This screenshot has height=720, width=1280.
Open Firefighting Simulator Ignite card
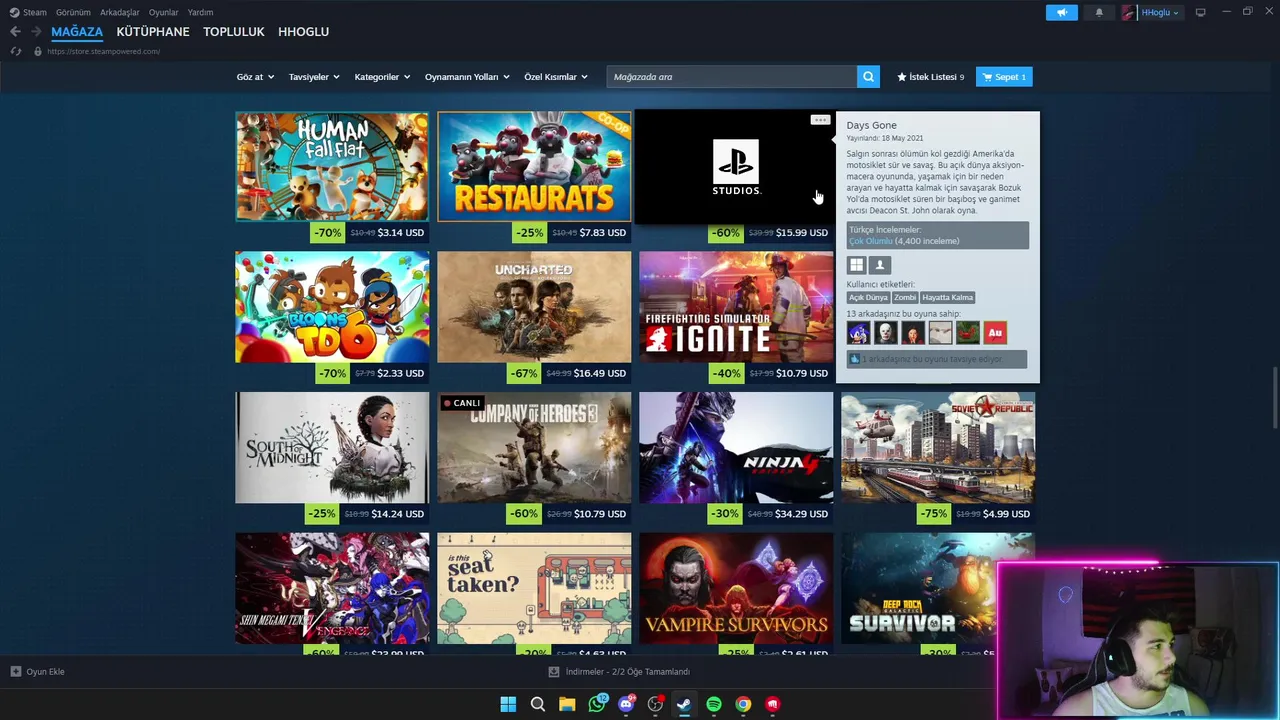coord(736,306)
